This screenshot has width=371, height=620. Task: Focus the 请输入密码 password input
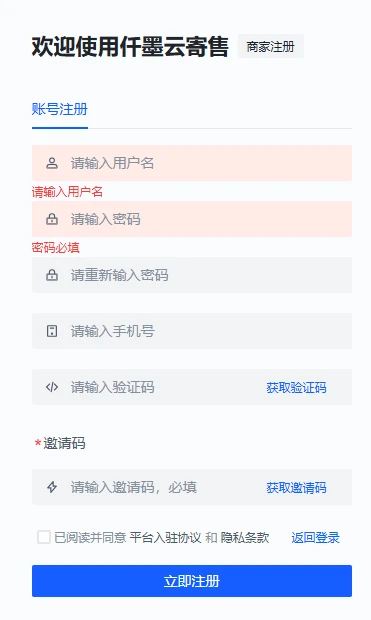tap(192, 219)
